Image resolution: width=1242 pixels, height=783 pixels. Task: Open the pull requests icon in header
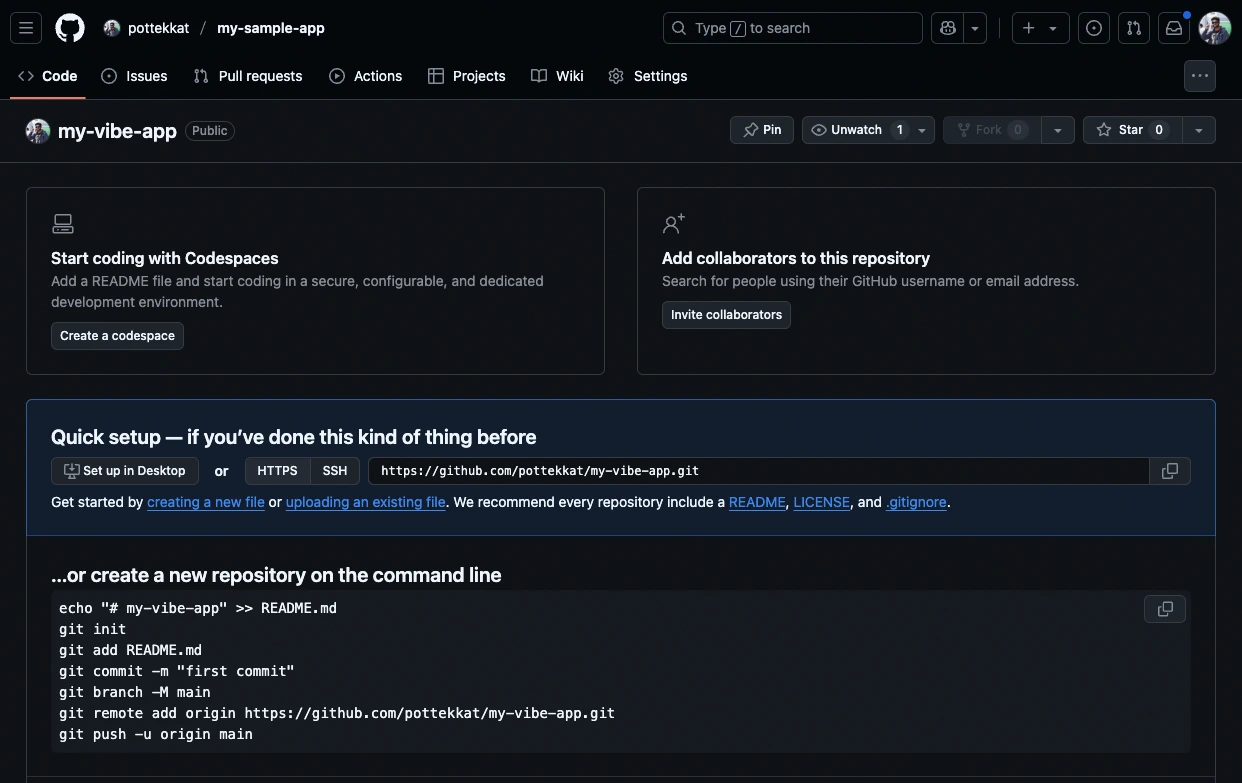1134,28
